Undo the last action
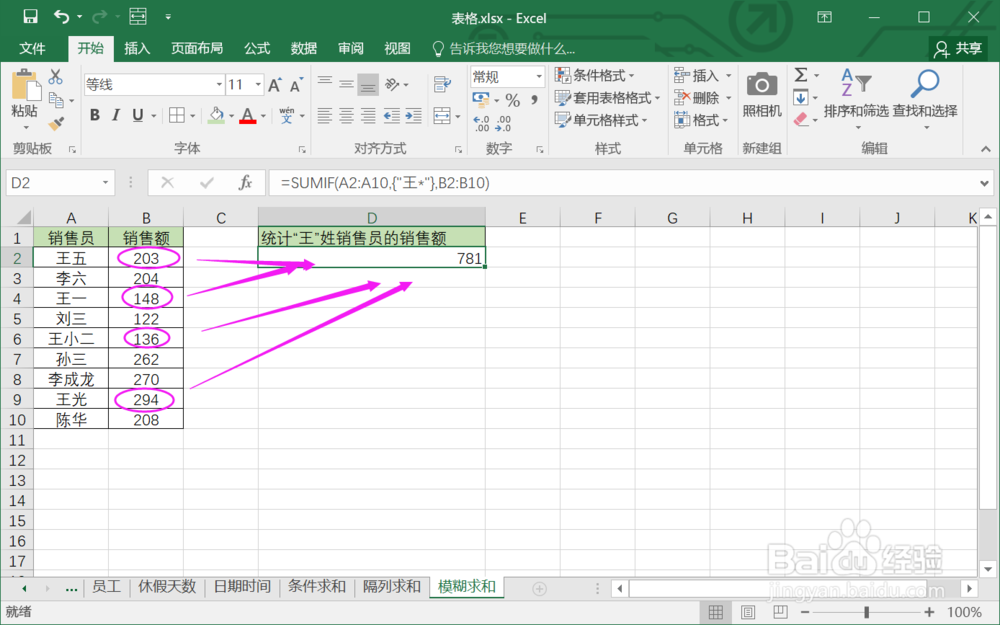The height and width of the screenshot is (625, 1000). point(61,17)
